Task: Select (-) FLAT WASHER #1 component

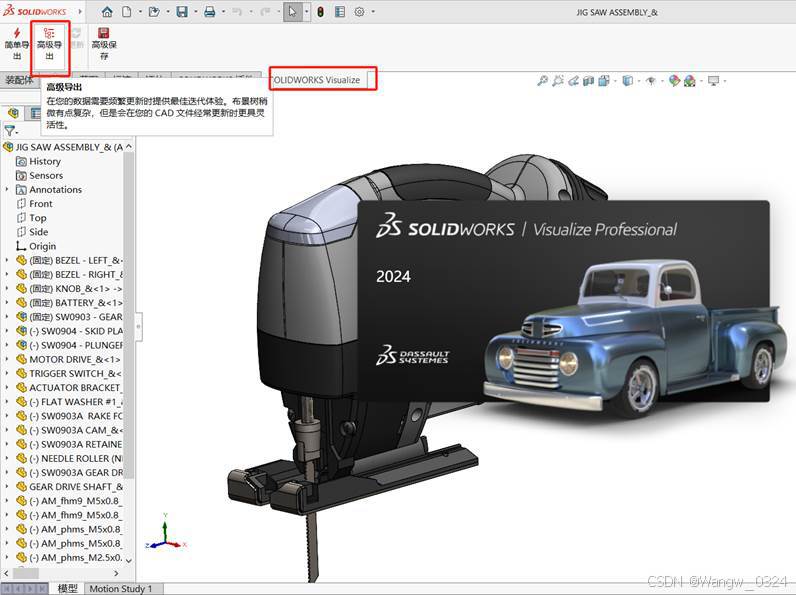Action: (x=69, y=402)
